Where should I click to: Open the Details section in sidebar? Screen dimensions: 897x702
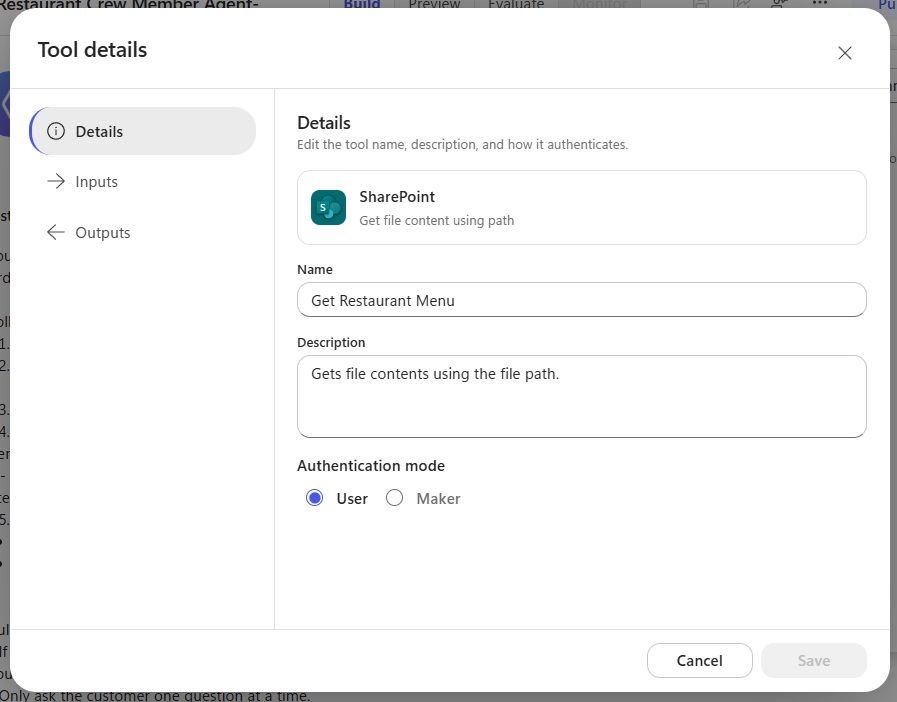click(x=142, y=131)
